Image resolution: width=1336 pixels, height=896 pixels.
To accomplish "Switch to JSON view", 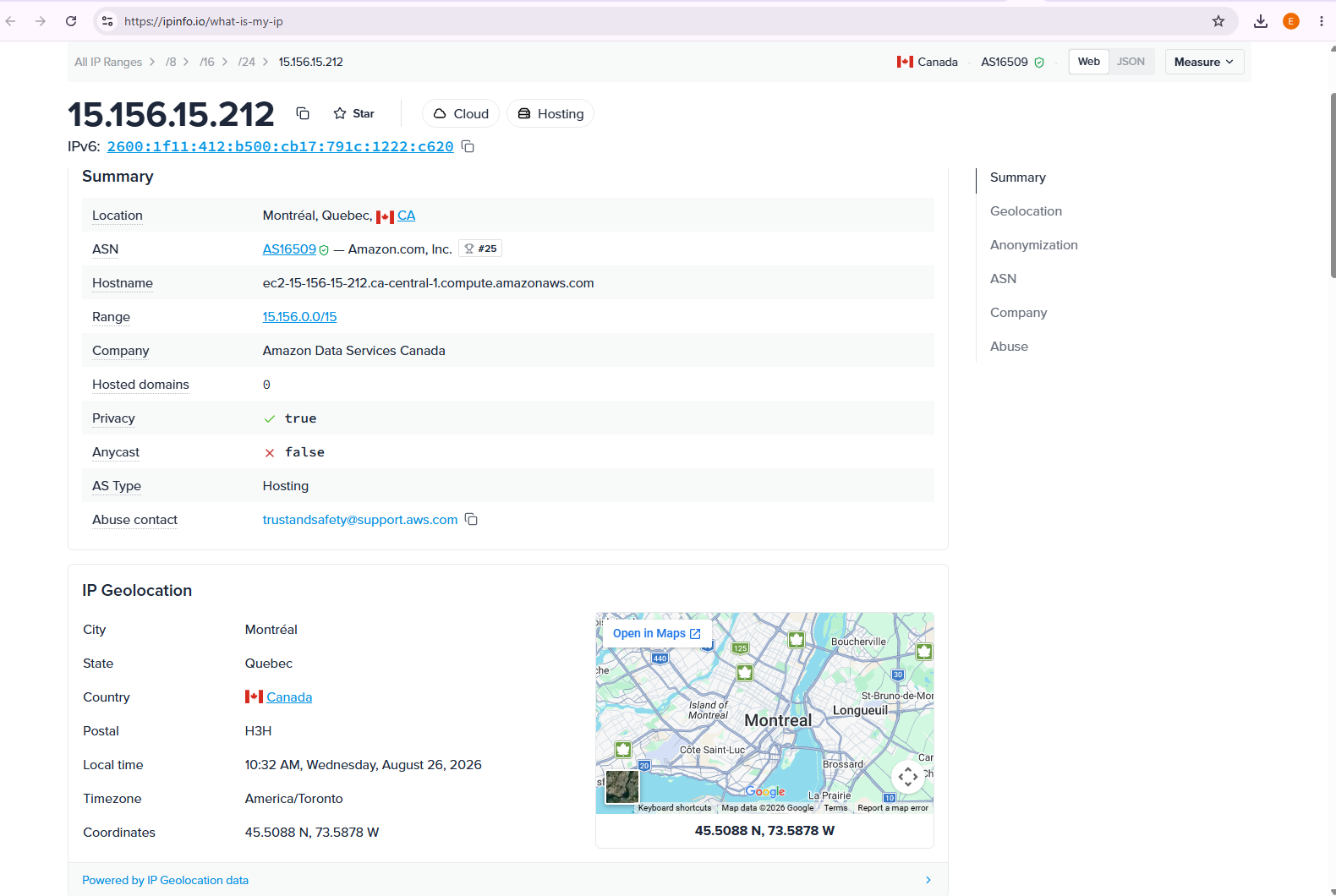I will (1131, 62).
